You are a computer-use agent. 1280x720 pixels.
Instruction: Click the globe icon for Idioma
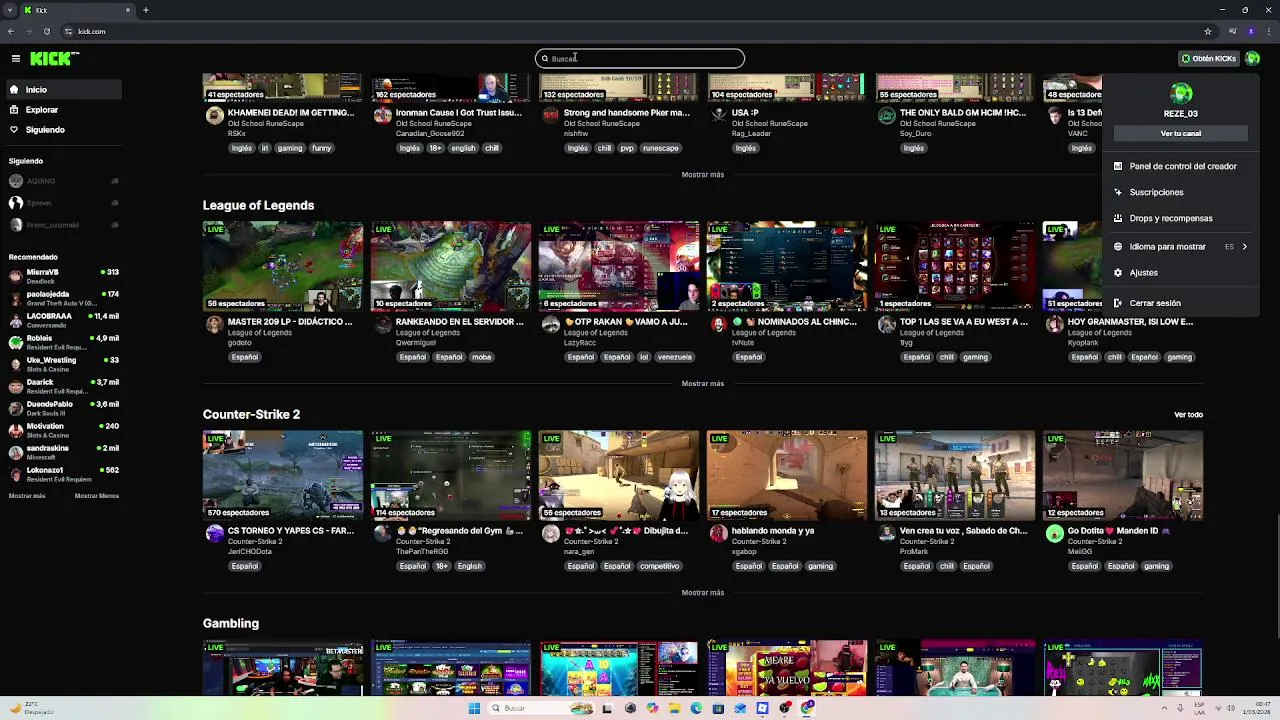(1118, 246)
